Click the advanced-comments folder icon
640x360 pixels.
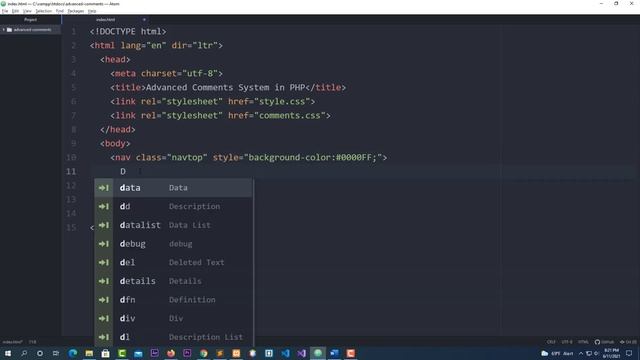[9, 30]
